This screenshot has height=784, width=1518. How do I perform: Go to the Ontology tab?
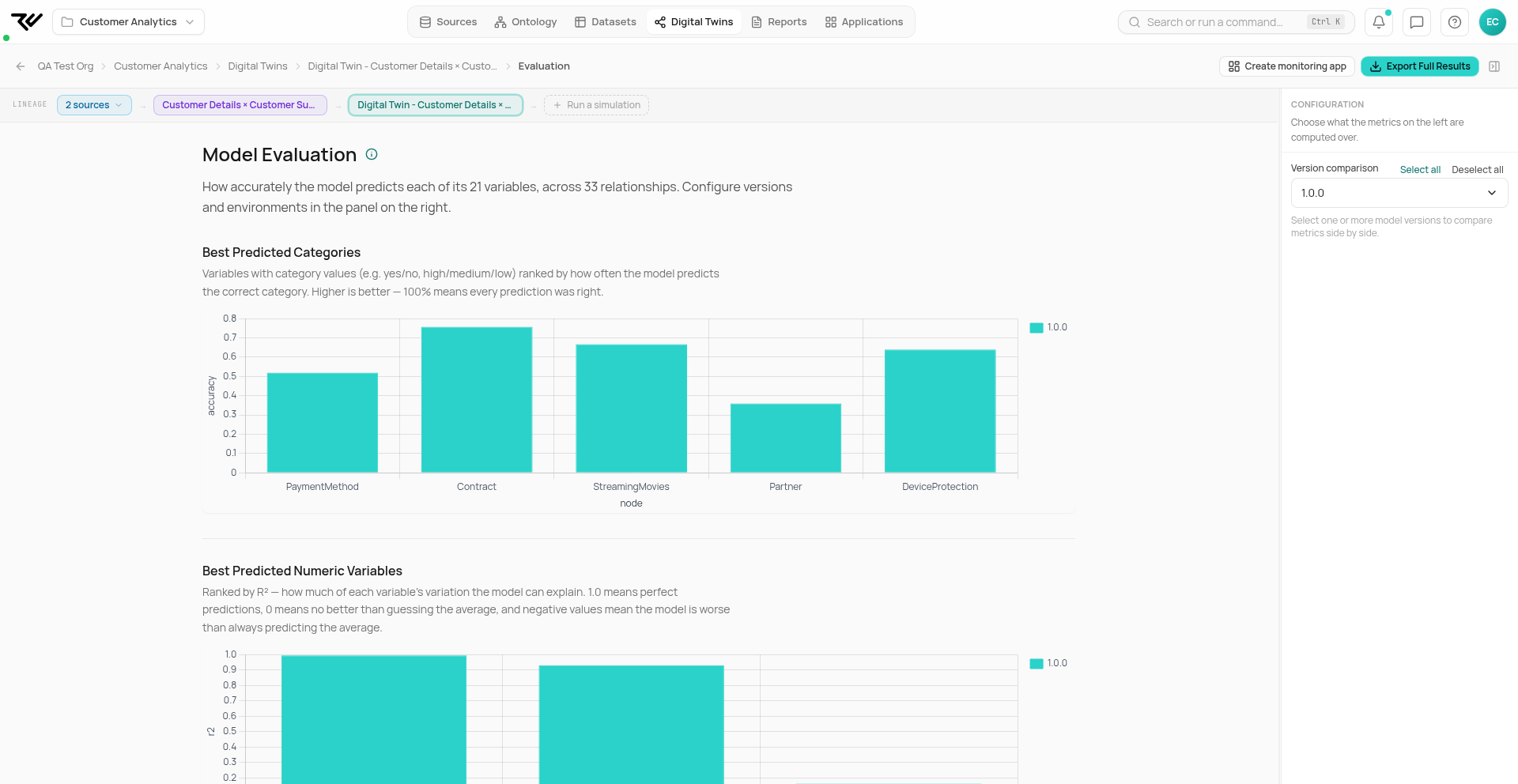[526, 22]
